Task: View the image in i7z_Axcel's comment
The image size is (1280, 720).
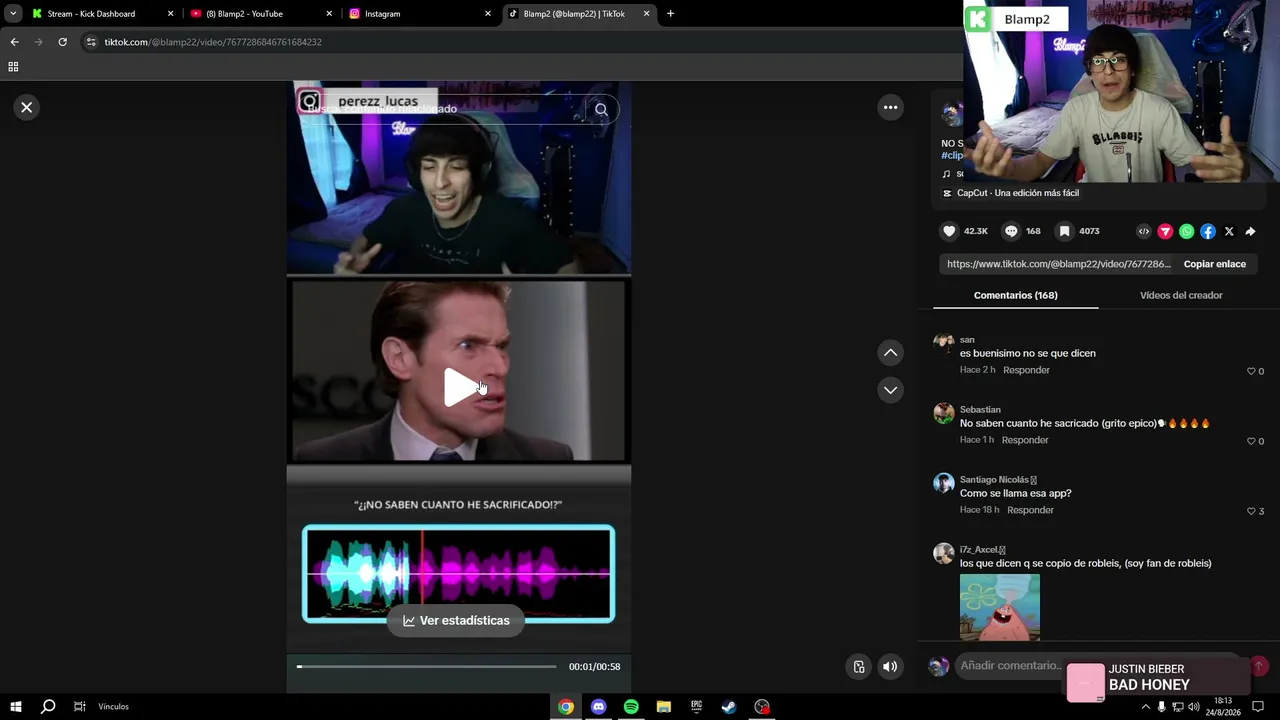Action: pos(1000,607)
